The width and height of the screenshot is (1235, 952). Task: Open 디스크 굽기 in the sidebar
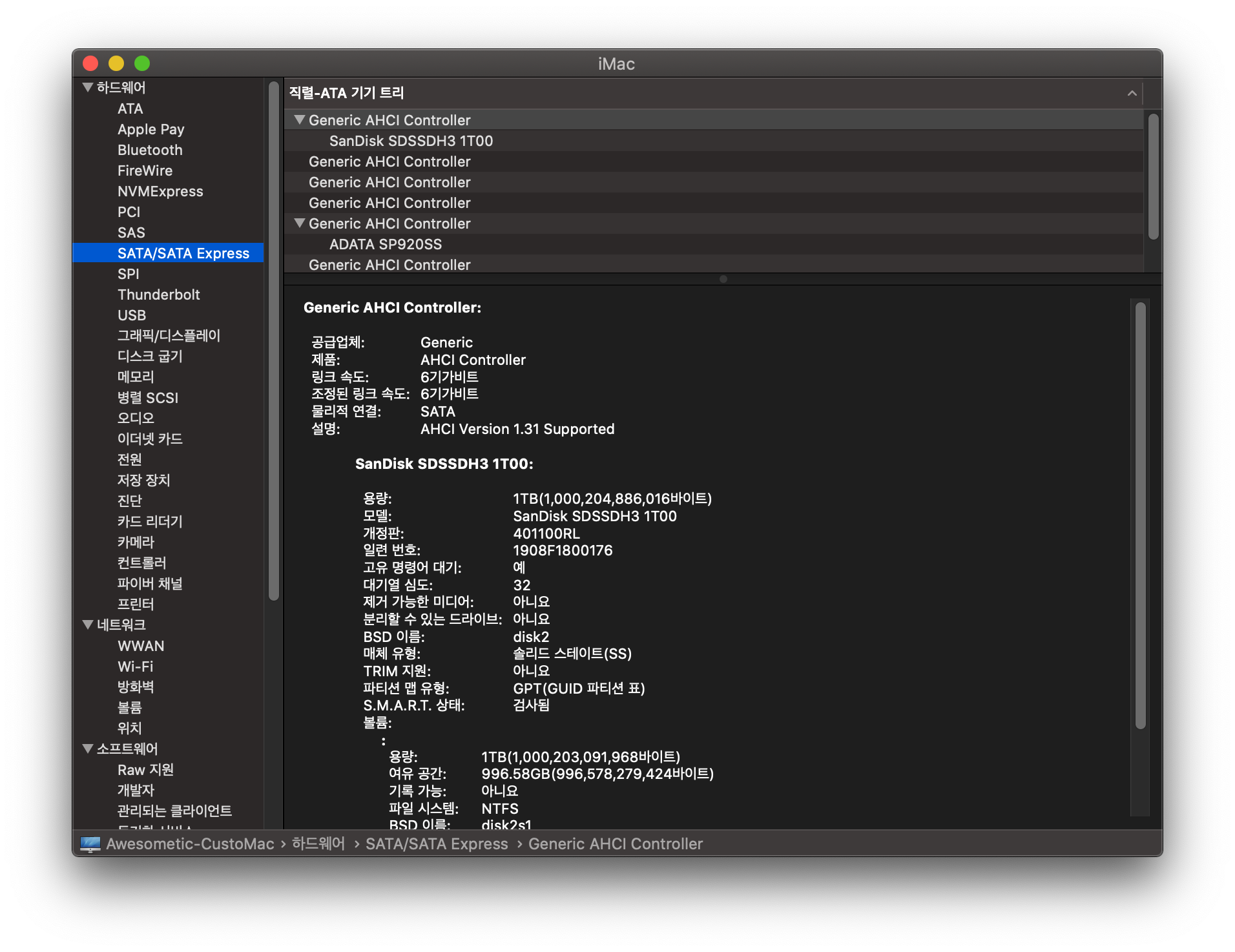(150, 356)
